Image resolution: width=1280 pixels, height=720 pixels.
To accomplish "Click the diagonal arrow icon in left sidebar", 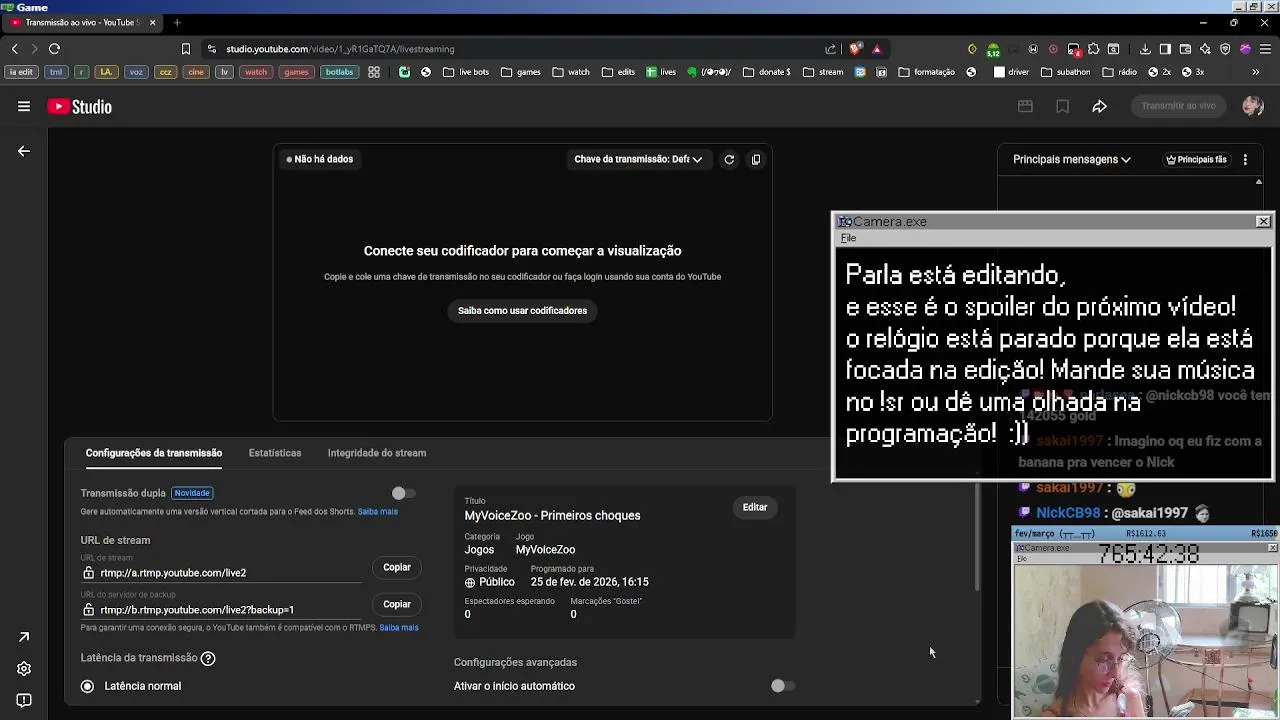I will [x=24, y=637].
